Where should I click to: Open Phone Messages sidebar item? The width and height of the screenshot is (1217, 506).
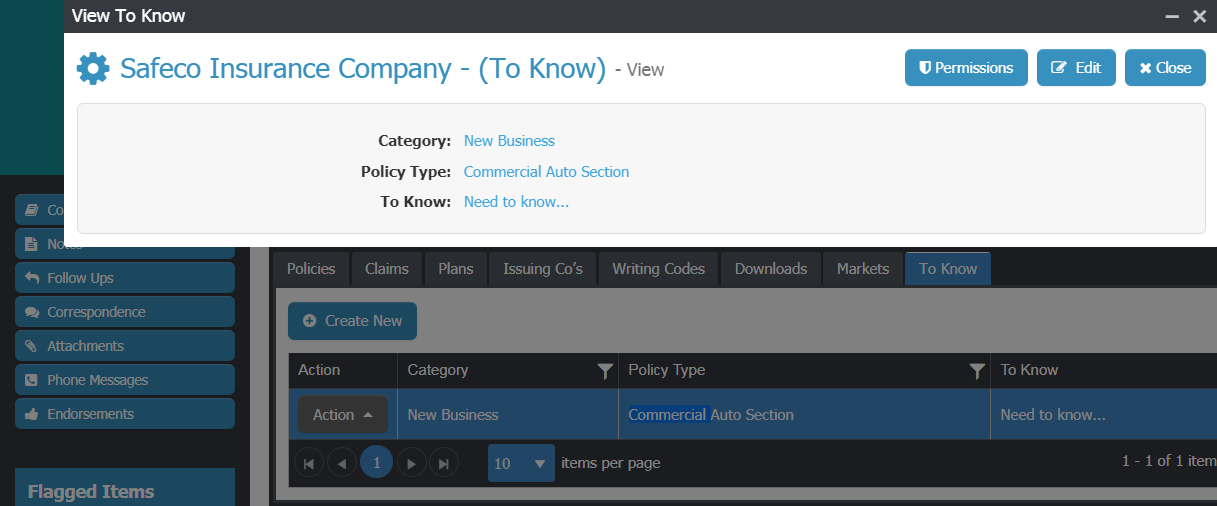click(125, 380)
